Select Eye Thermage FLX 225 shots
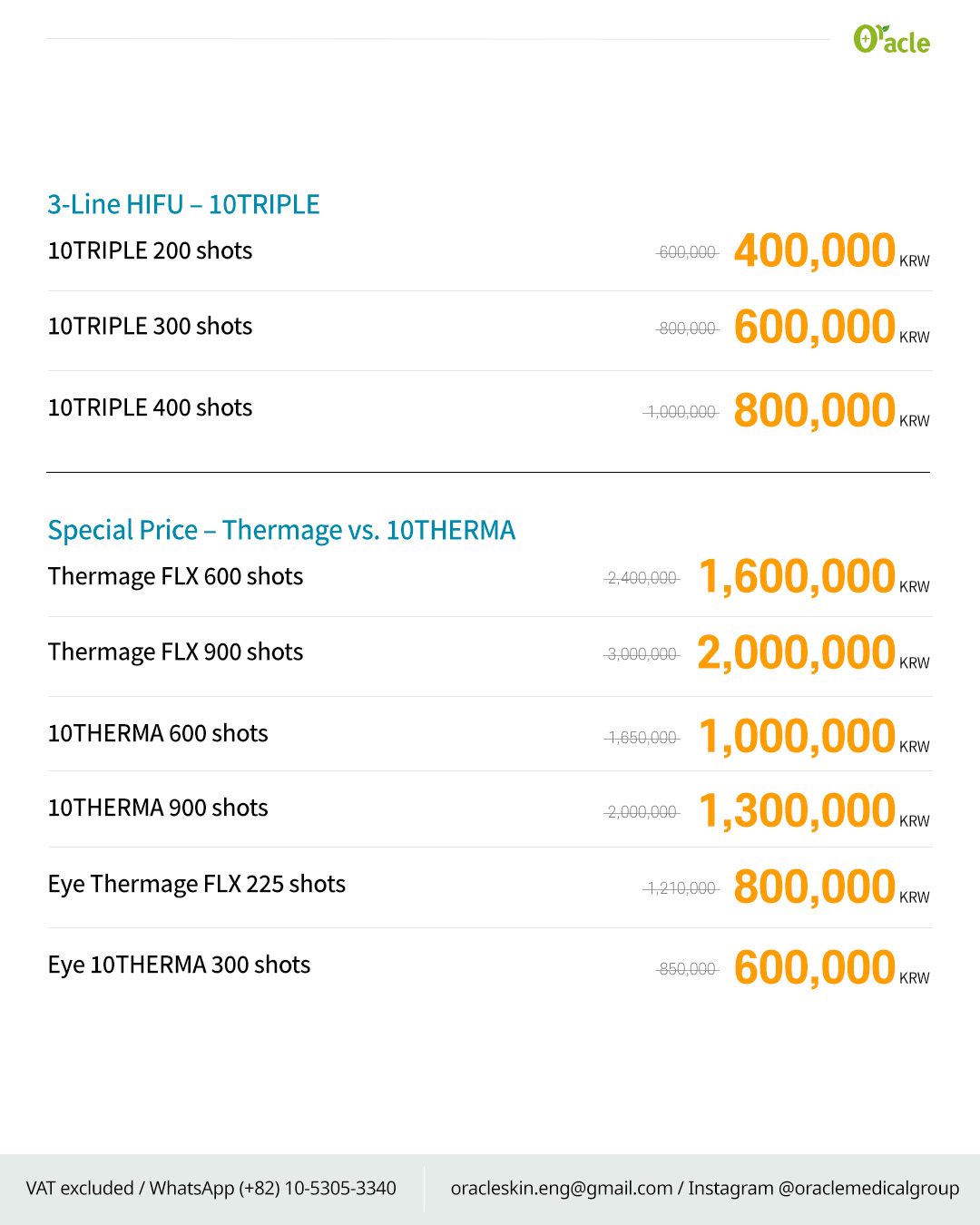Screen dimensions: 980x1225 click(x=197, y=884)
